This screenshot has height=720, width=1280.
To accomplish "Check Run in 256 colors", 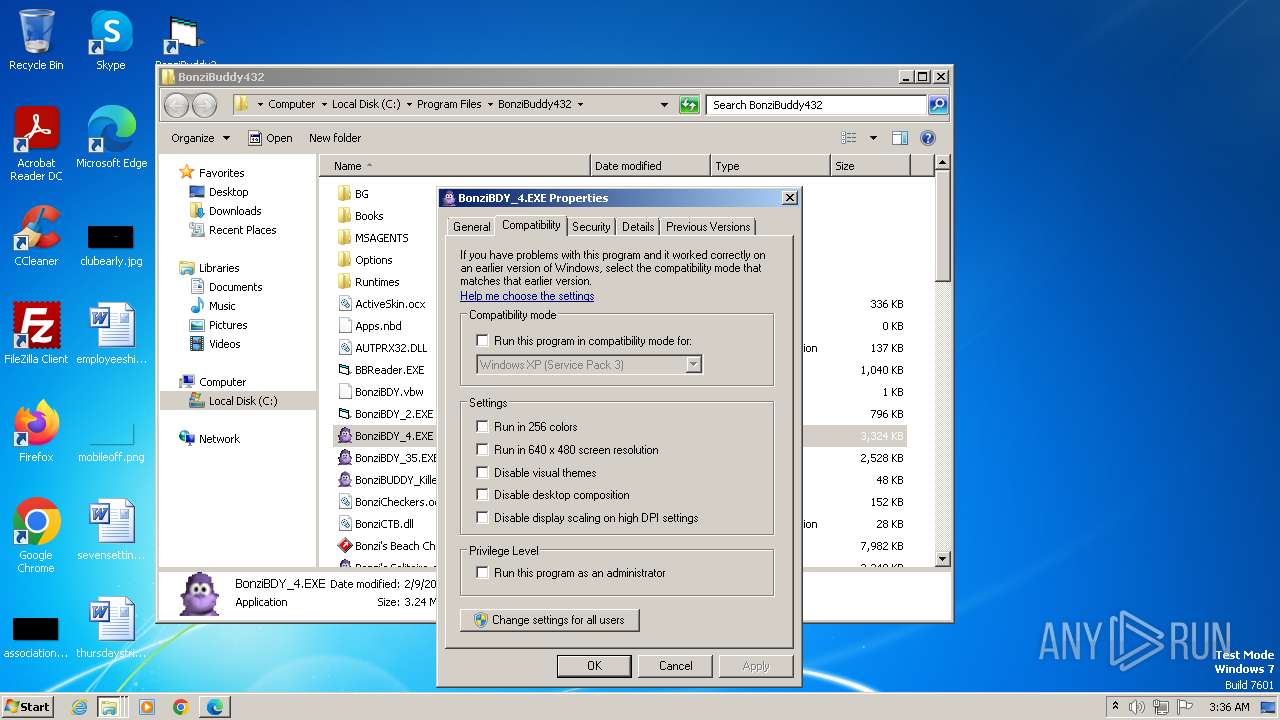I will click(482, 427).
